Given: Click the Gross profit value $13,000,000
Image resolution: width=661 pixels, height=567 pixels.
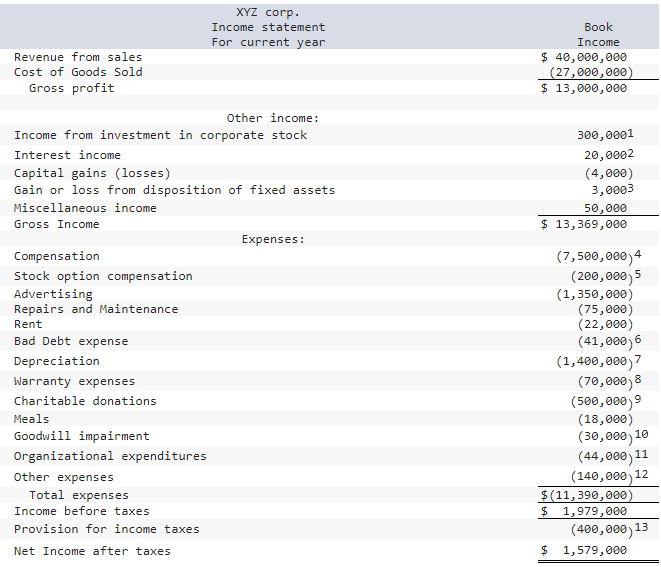Looking at the screenshot, I should 583,88.
